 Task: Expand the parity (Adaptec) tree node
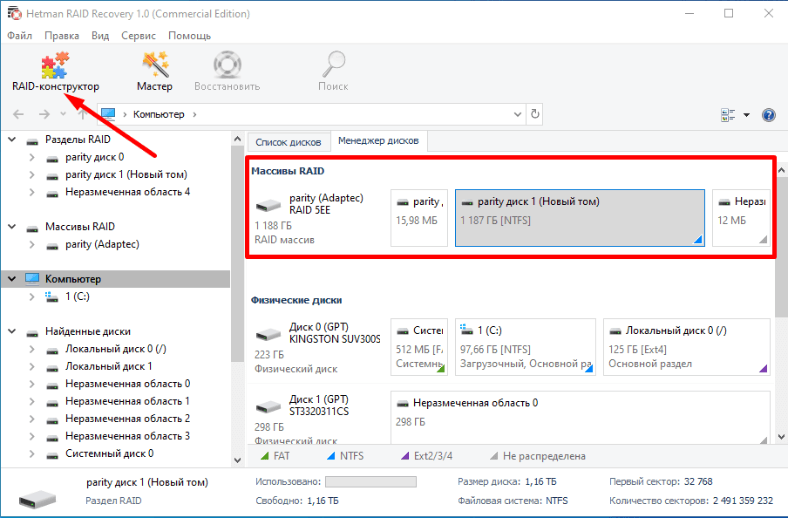tap(32, 245)
